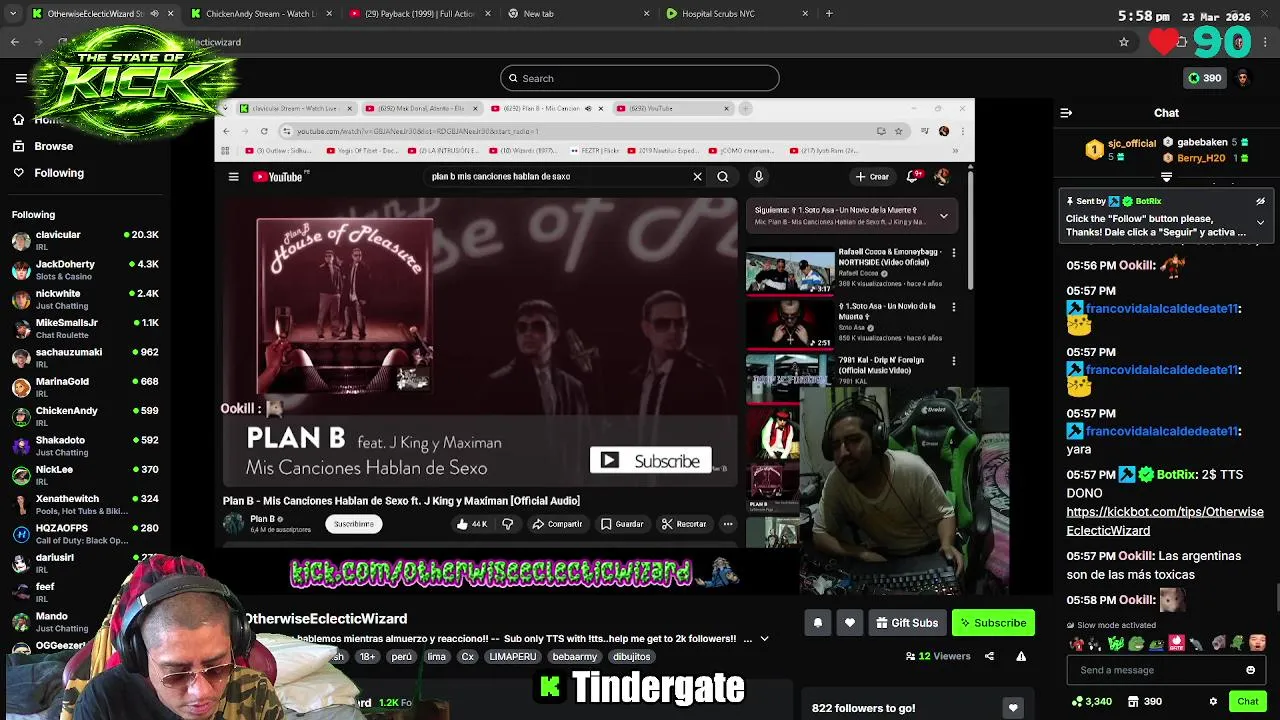Image resolution: width=1280 pixels, height=720 pixels.
Task: Switch to Payback (1999) browser tab
Action: pos(418,14)
